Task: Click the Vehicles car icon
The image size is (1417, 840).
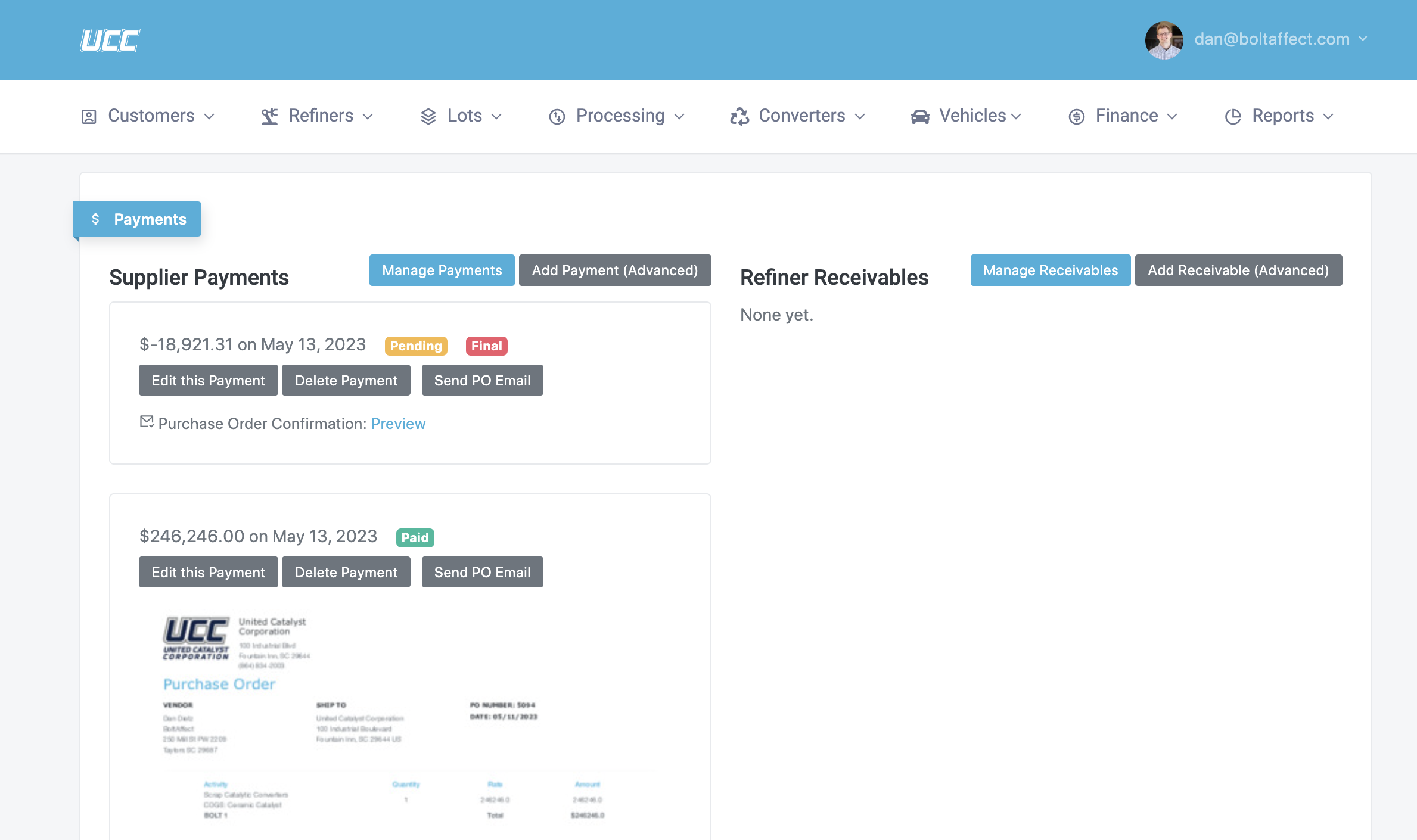Action: point(919,116)
